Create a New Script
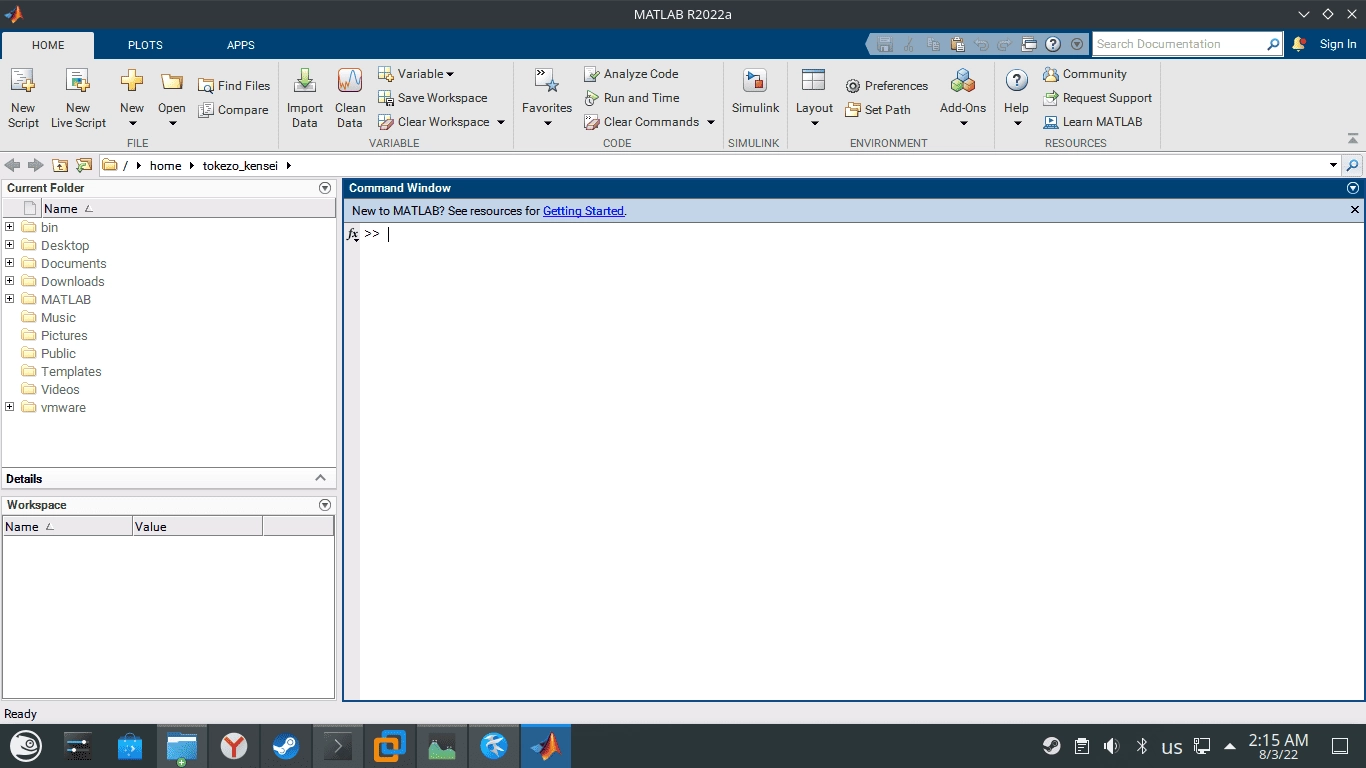Screen dimensions: 1366x768 click(23, 98)
